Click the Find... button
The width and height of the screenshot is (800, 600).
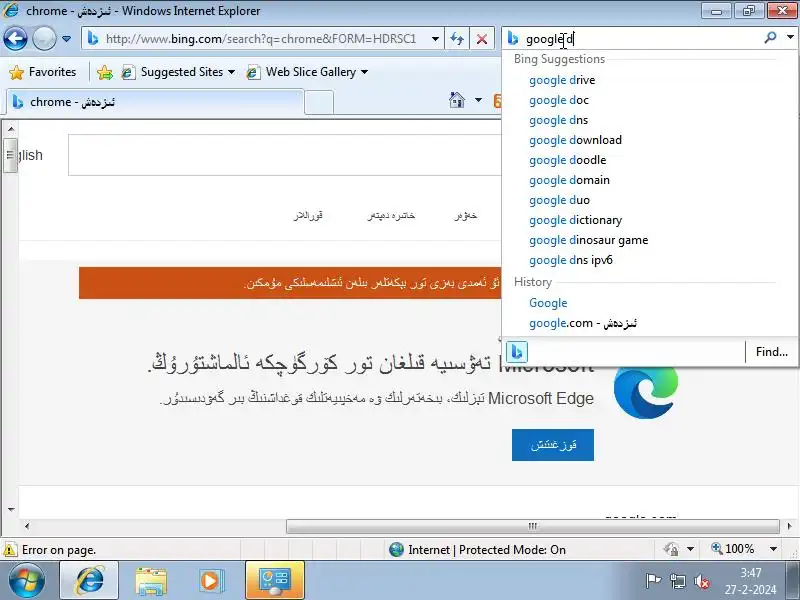[771, 352]
